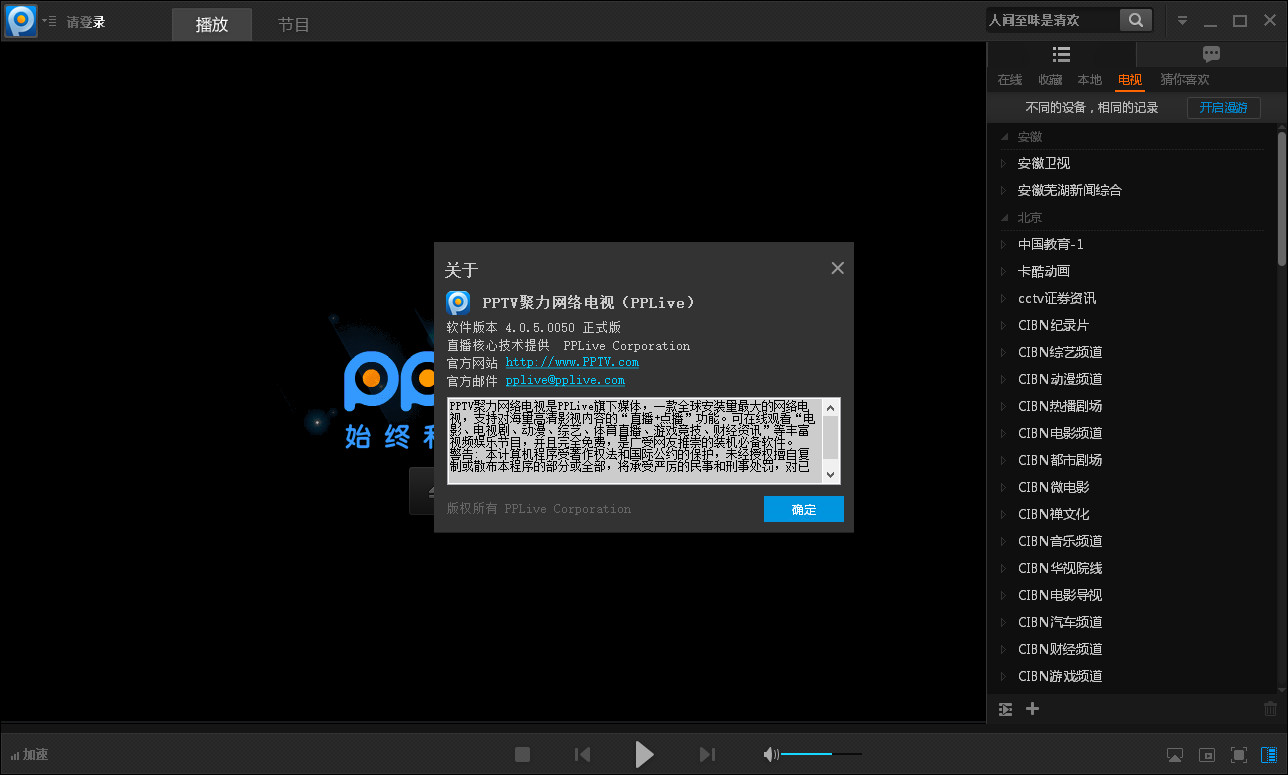Image resolution: width=1288 pixels, height=775 pixels.
Task: Add item with the plus icon
Action: pyautogui.click(x=1033, y=709)
